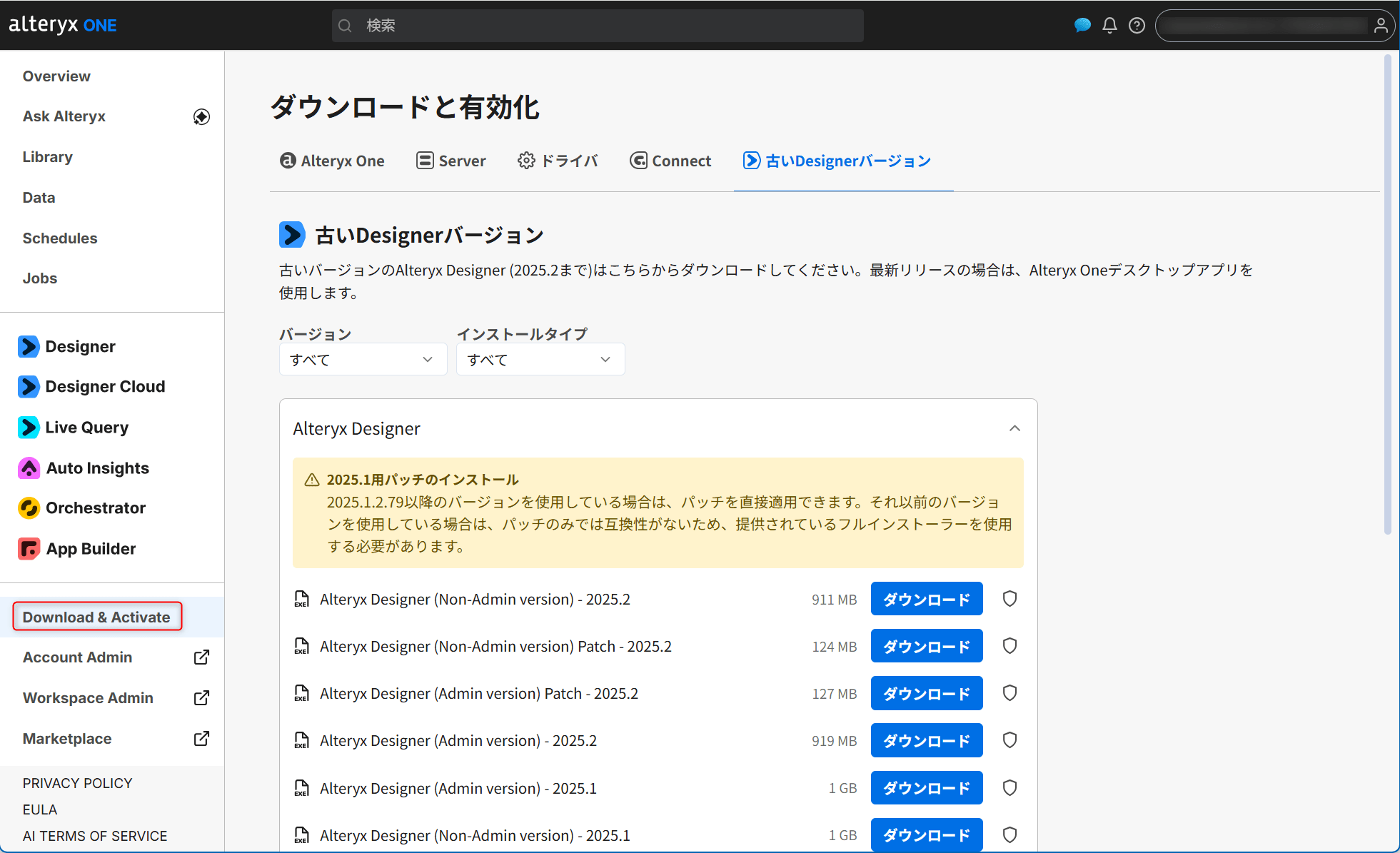The height and width of the screenshot is (853, 1400).
Task: Click shield icon for Admin version 2025.1
Action: [1009, 788]
